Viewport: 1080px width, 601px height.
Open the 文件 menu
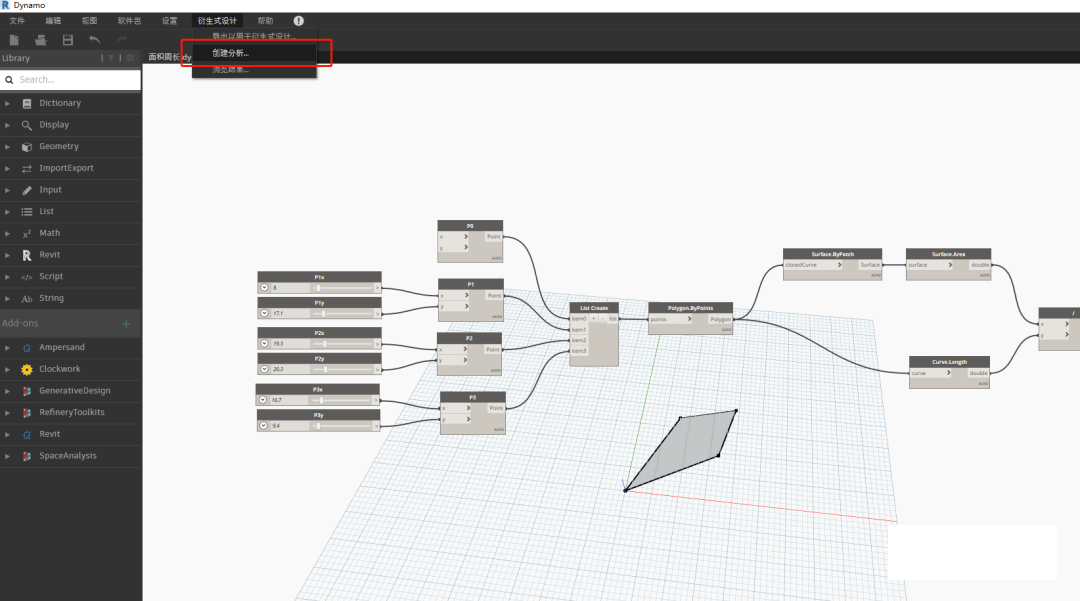(x=17, y=21)
